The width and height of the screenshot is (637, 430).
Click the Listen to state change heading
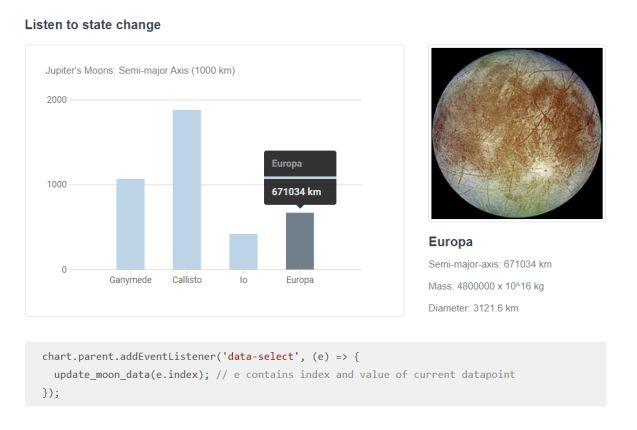(x=93, y=24)
